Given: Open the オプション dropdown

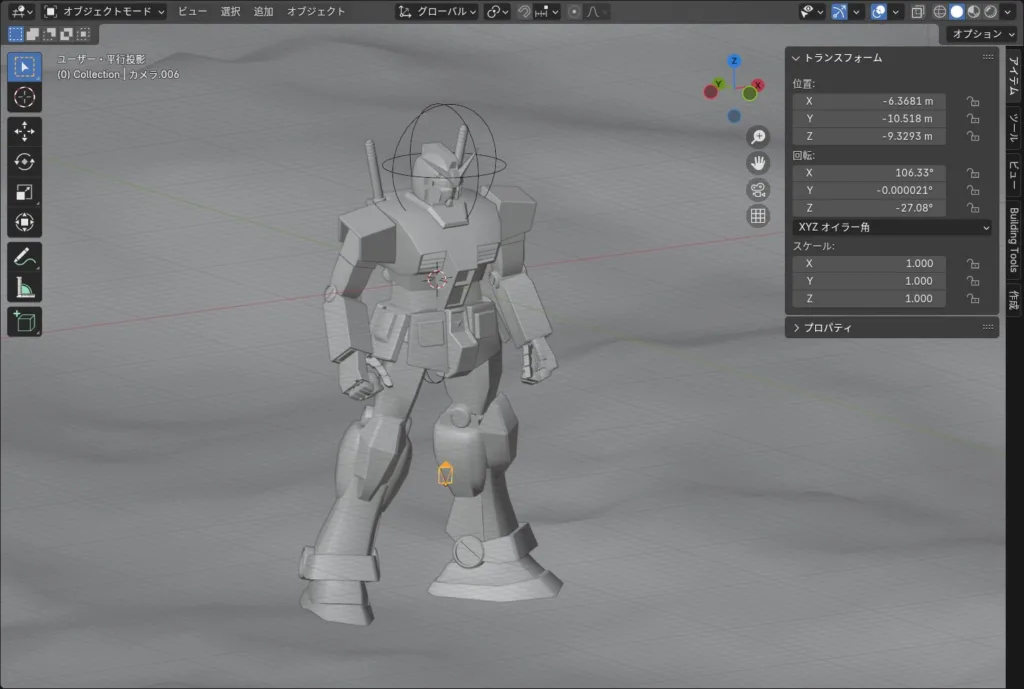Looking at the screenshot, I should click(x=982, y=34).
